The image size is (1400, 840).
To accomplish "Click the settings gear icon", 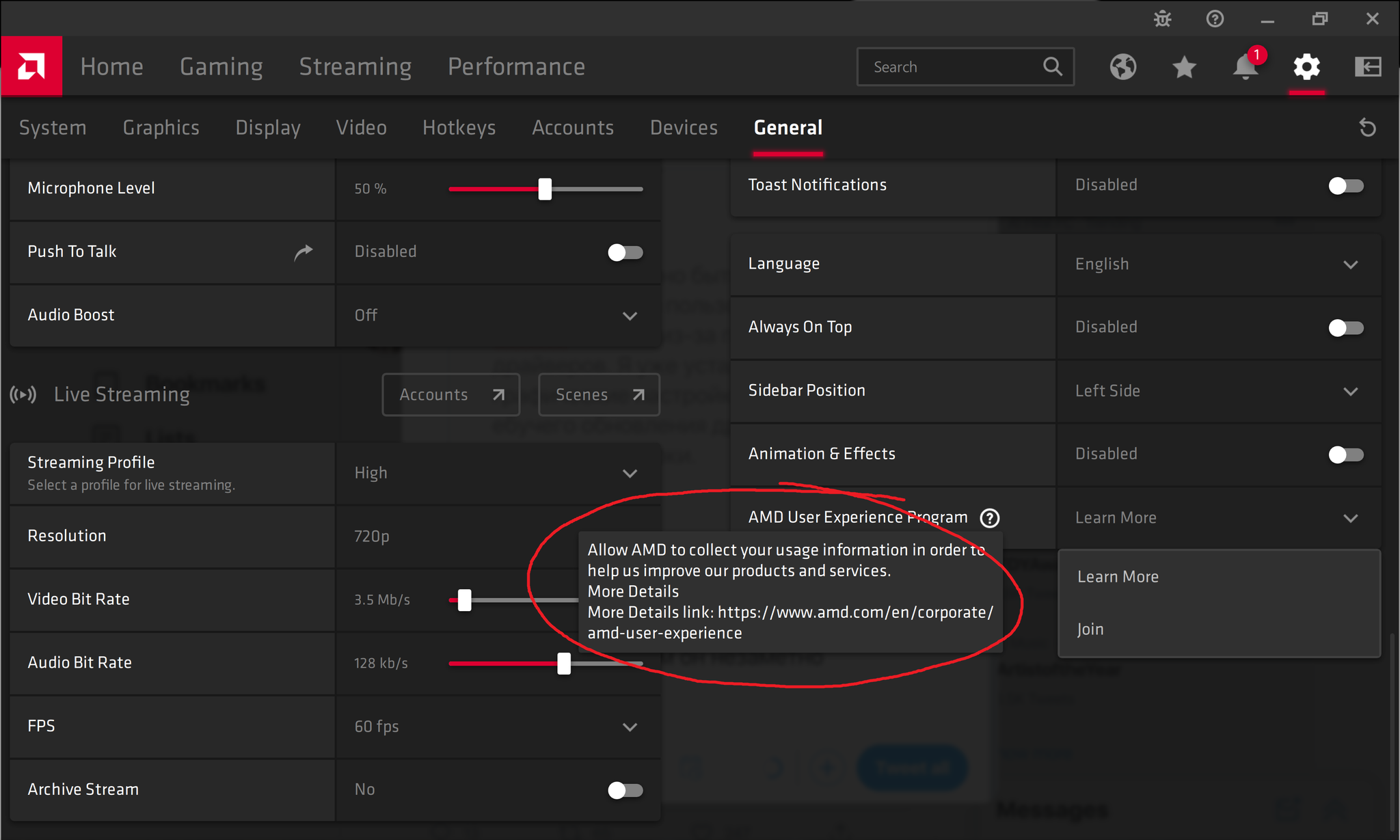I will coord(1306,67).
